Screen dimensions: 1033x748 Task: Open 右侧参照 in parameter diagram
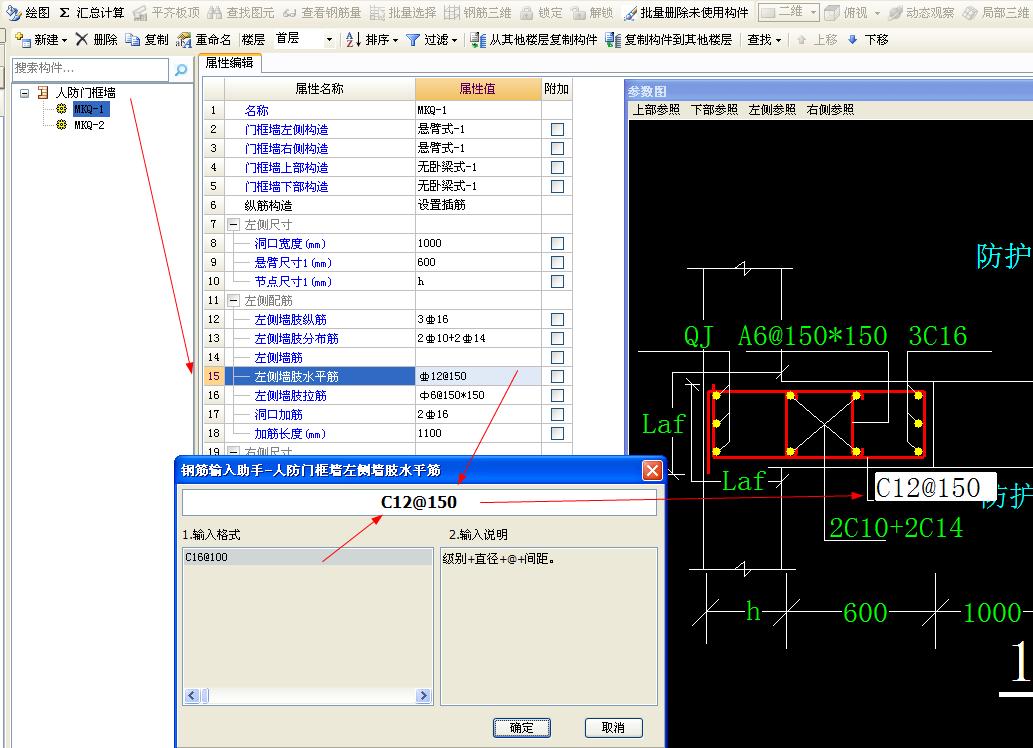tap(830, 109)
